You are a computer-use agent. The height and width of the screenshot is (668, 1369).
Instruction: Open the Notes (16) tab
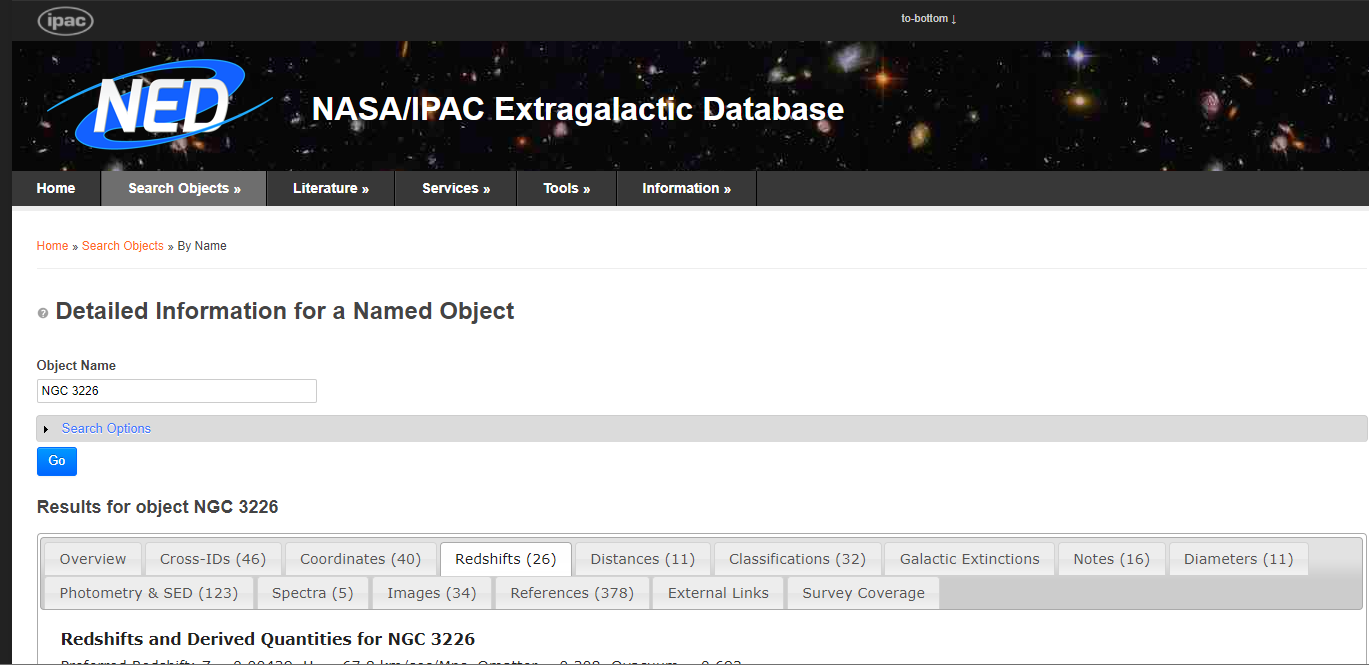(1112, 559)
